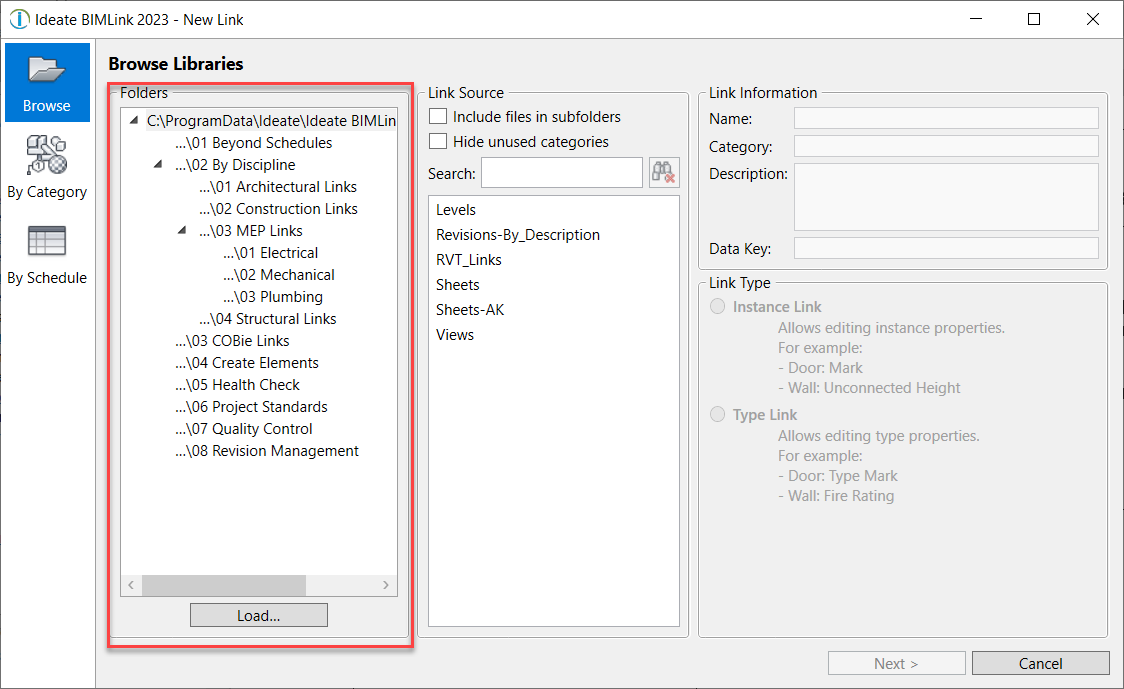Select the 07 Quality Control folder
Image resolution: width=1124 pixels, height=689 pixels.
244,429
